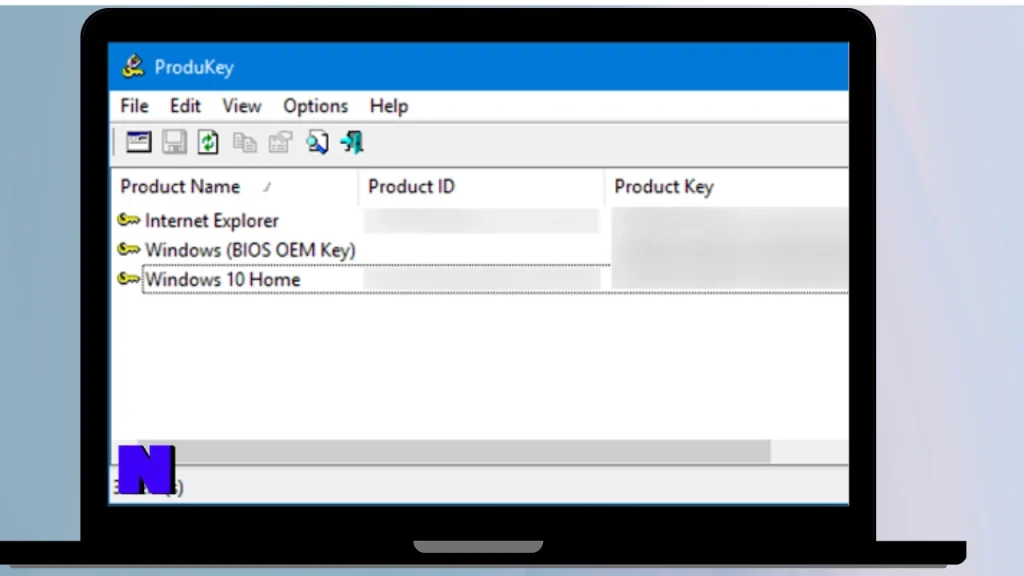Click the ProduKey app icon in title bar
The height and width of the screenshot is (576, 1024).
pos(133,66)
